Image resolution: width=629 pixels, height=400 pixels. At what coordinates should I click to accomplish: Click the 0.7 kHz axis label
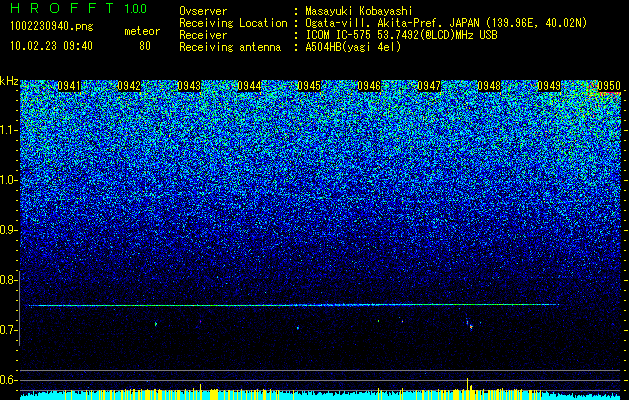[x=8, y=330]
